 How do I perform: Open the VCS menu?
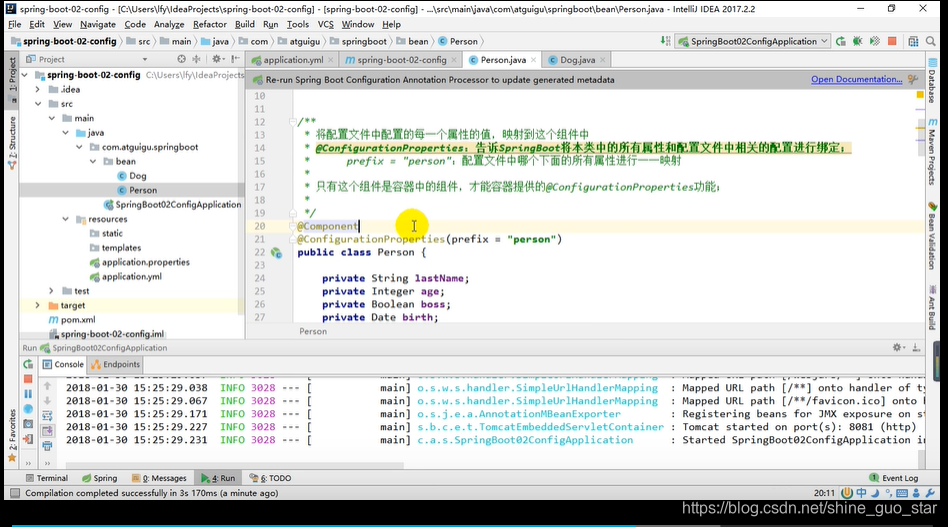pos(325,24)
